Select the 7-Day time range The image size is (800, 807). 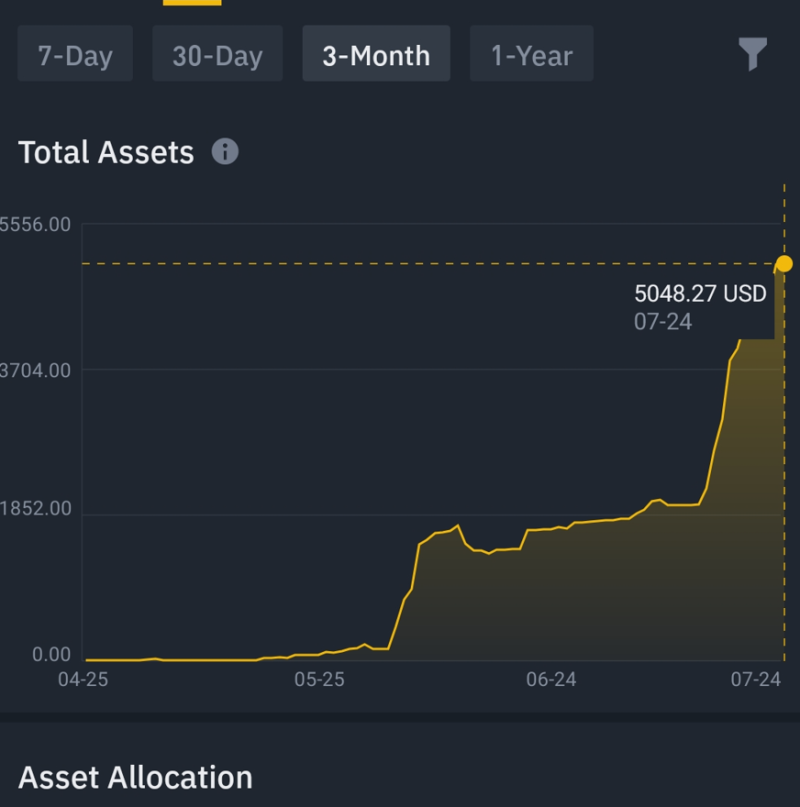click(x=75, y=54)
